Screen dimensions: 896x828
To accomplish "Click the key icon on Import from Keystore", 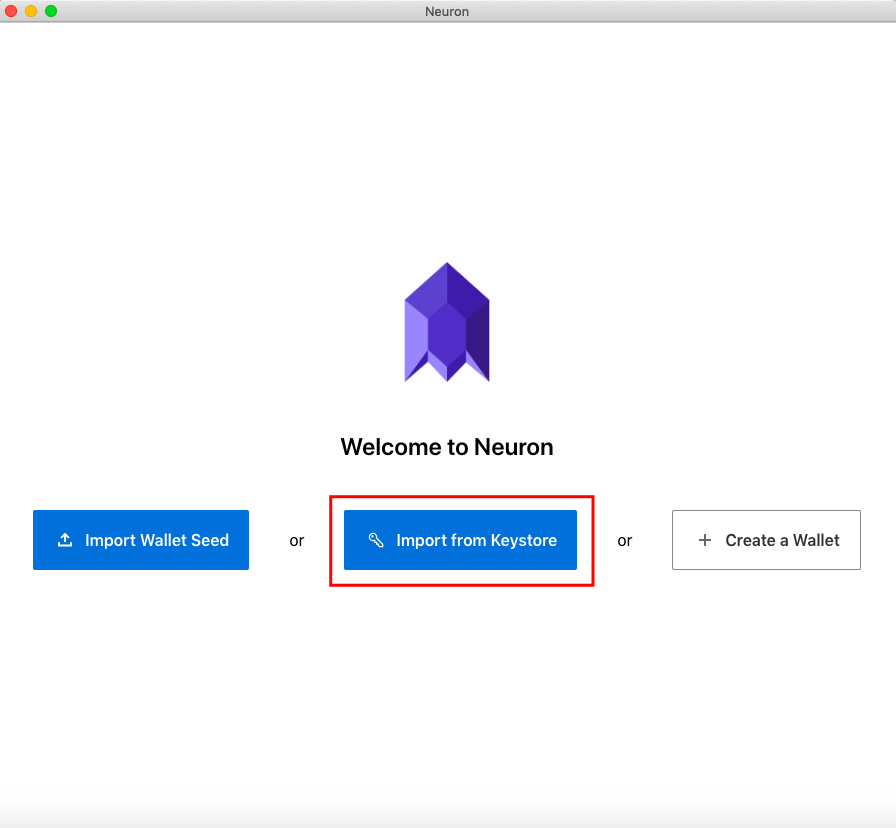I will 376,540.
